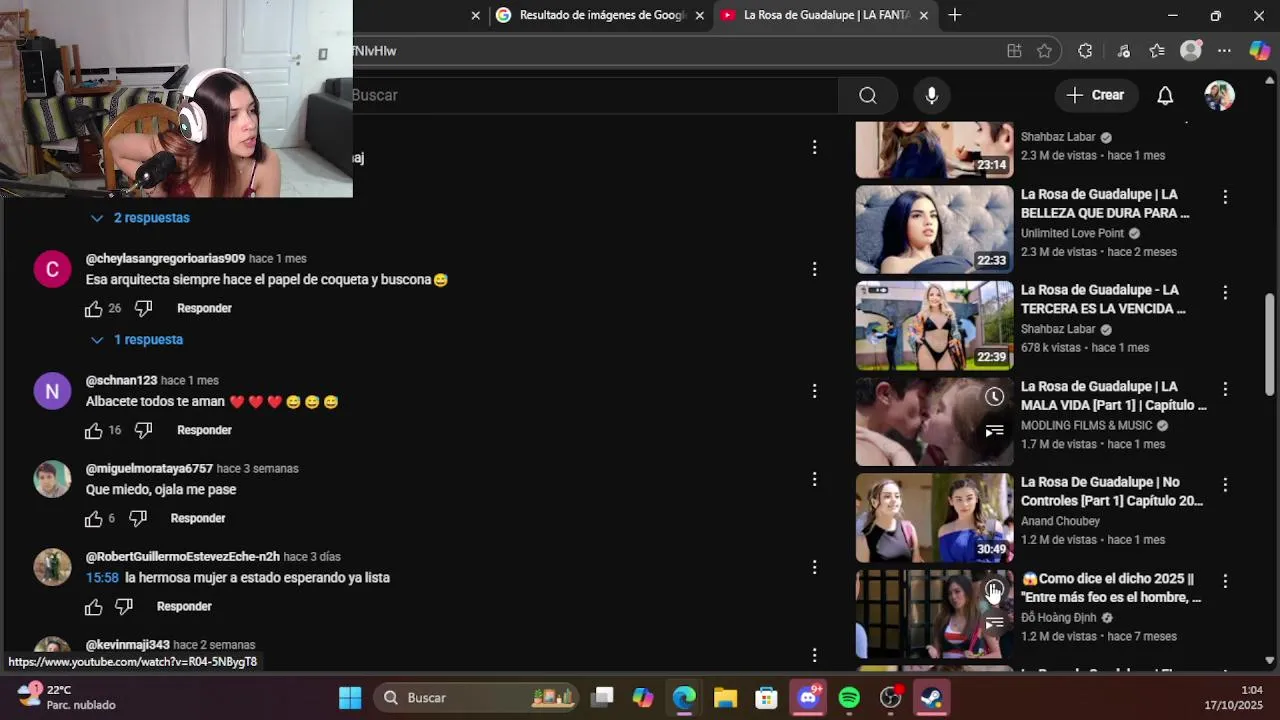Expand the '1 respuesta' replies
The image size is (1280, 720).
(136, 340)
